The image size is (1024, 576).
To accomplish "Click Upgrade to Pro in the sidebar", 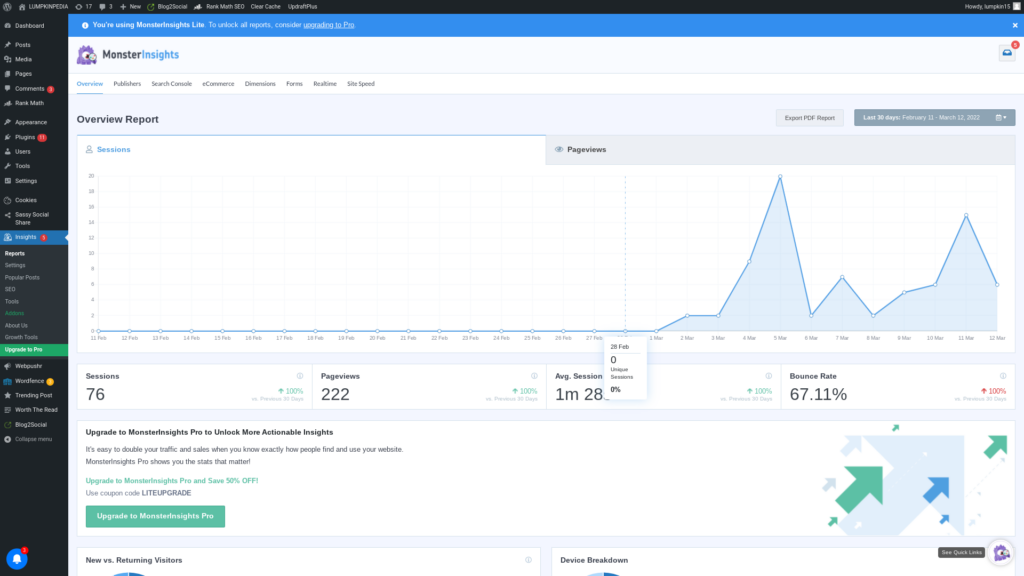I will click(34, 350).
